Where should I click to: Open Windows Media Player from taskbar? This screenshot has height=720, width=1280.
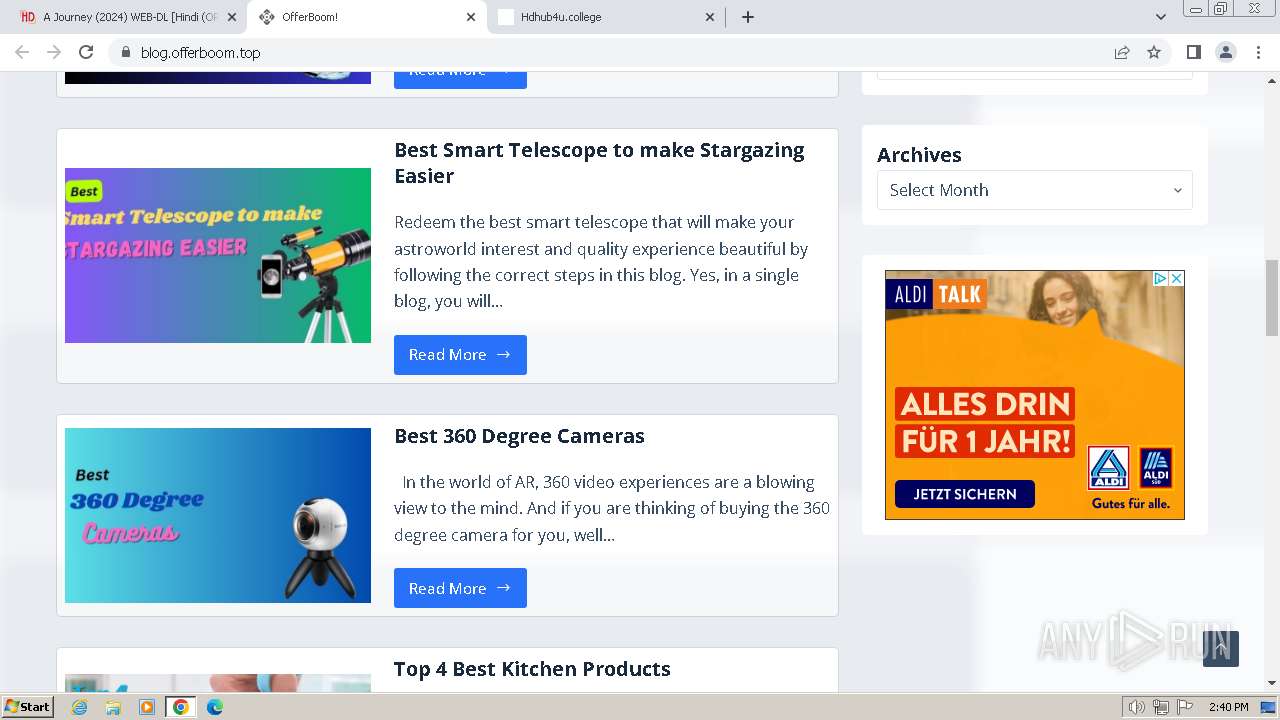pyautogui.click(x=147, y=707)
